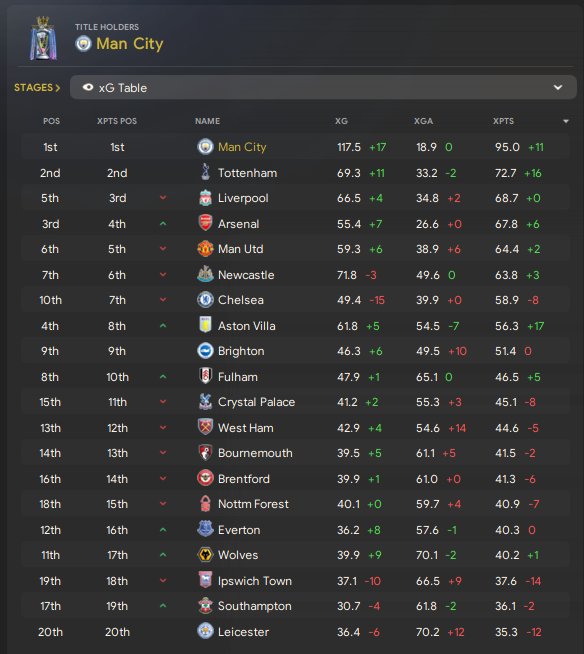Sort the table by XGA column
584x654 pixels.
click(423, 121)
